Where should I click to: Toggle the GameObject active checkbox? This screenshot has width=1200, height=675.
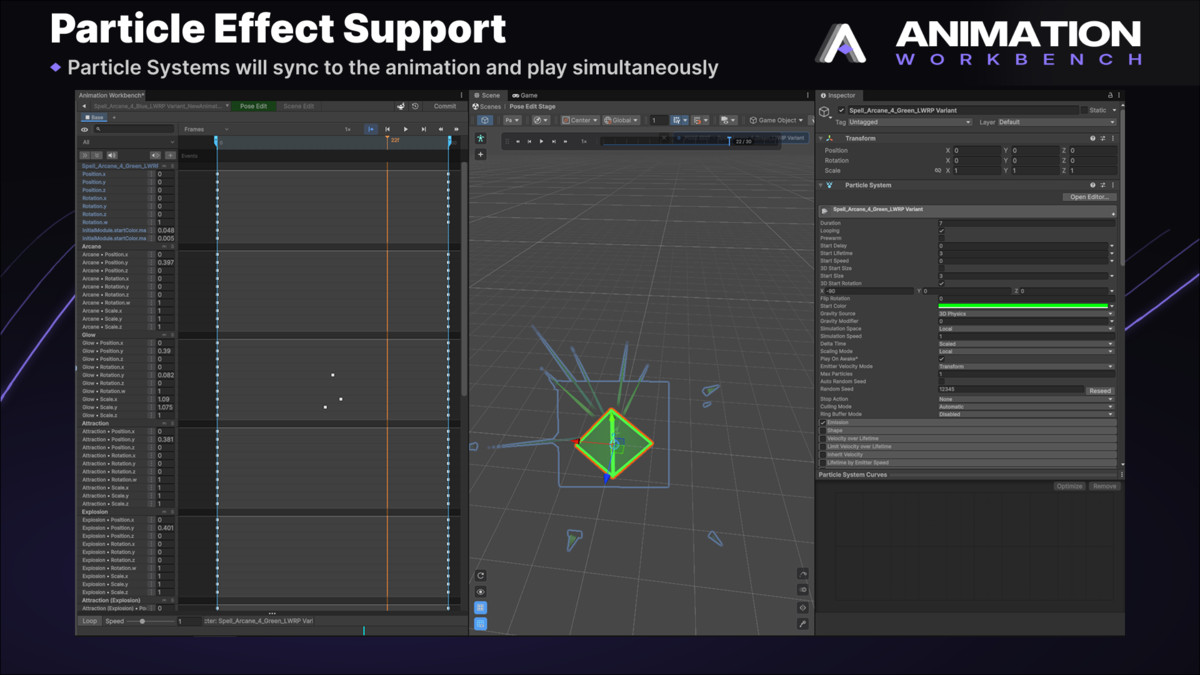point(841,110)
